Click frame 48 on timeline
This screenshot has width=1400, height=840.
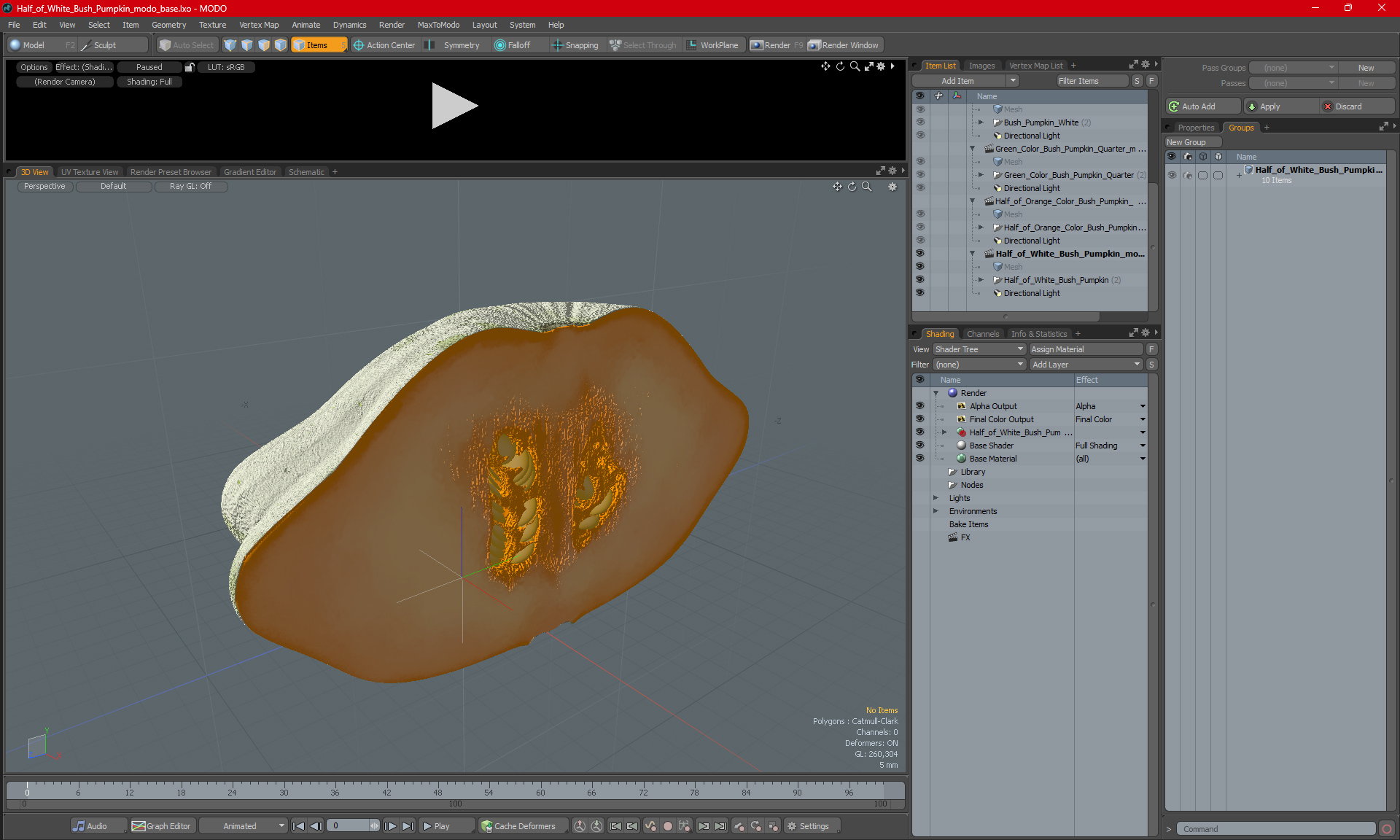coord(437,792)
